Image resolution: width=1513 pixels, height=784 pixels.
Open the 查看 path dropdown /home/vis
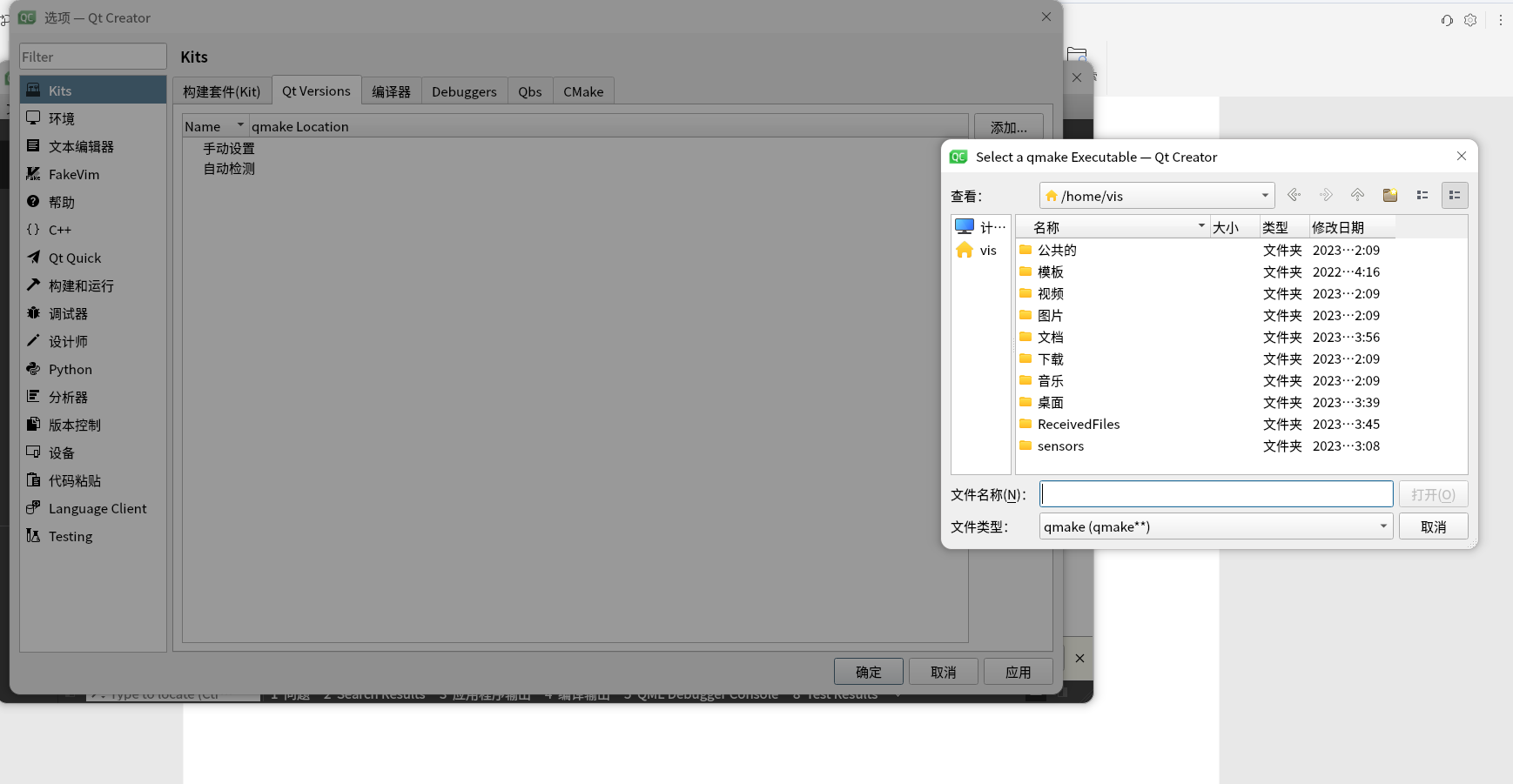pyautogui.click(x=1157, y=196)
